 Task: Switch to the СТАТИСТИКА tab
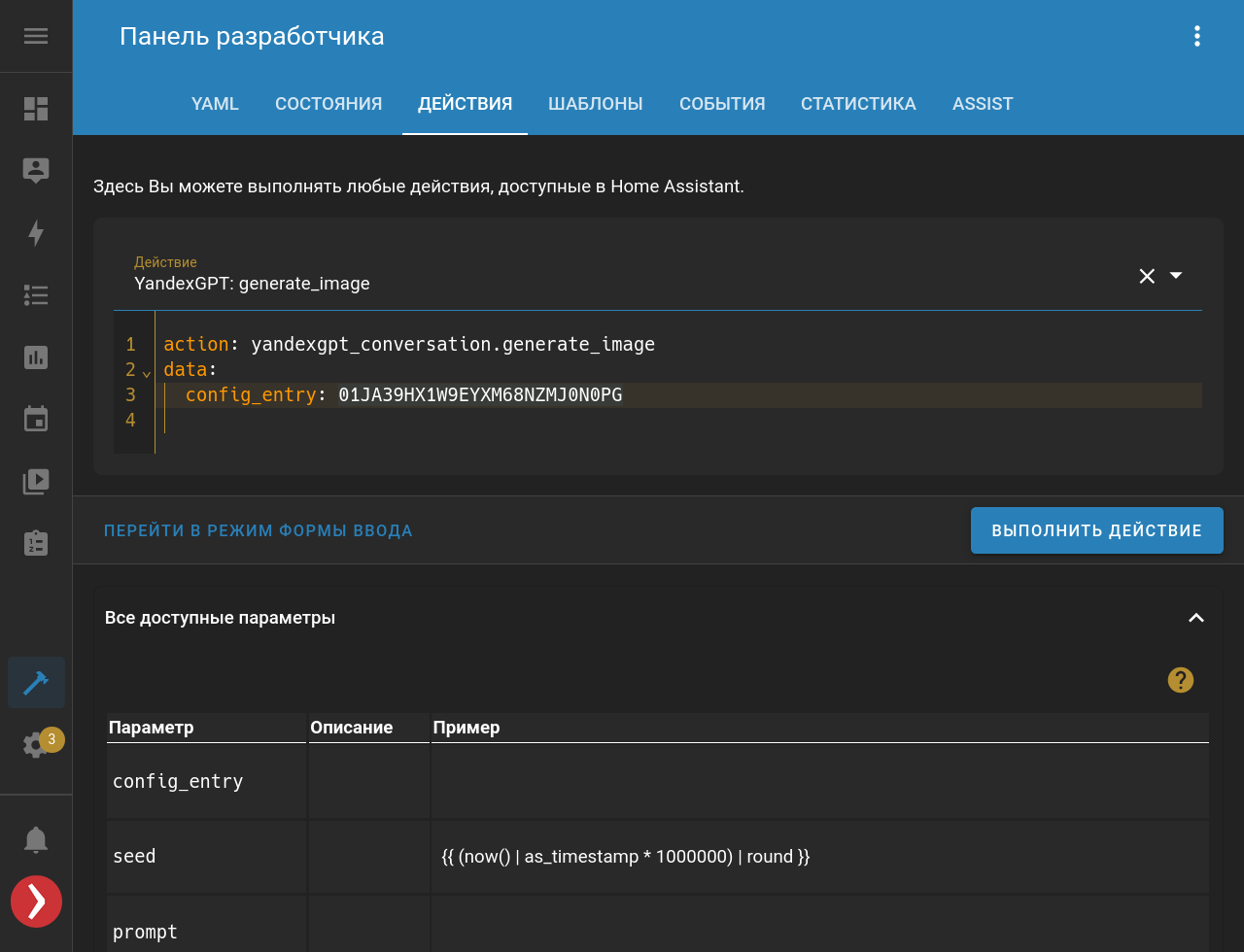click(858, 104)
